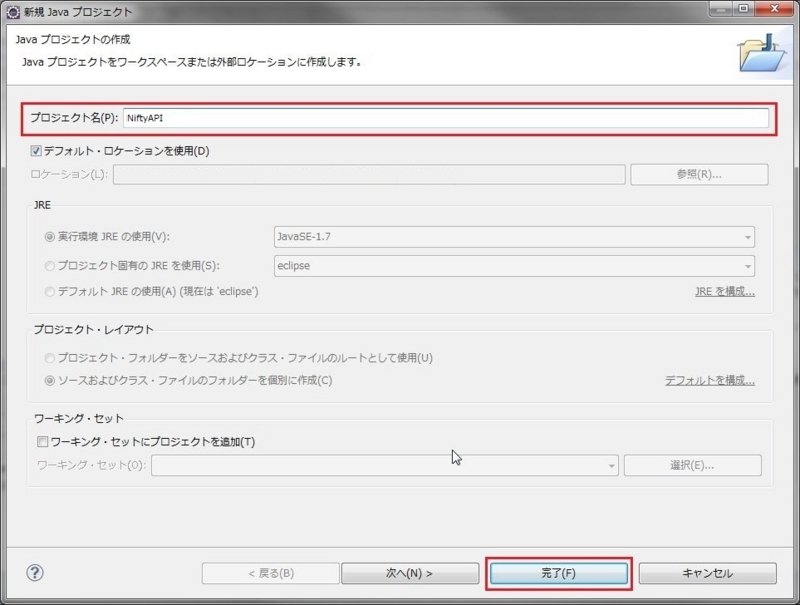Viewport: 800px width, 605px height.
Task: Toggle the デフォルト・ロケーションを使用 checkbox
Action: coord(37,152)
